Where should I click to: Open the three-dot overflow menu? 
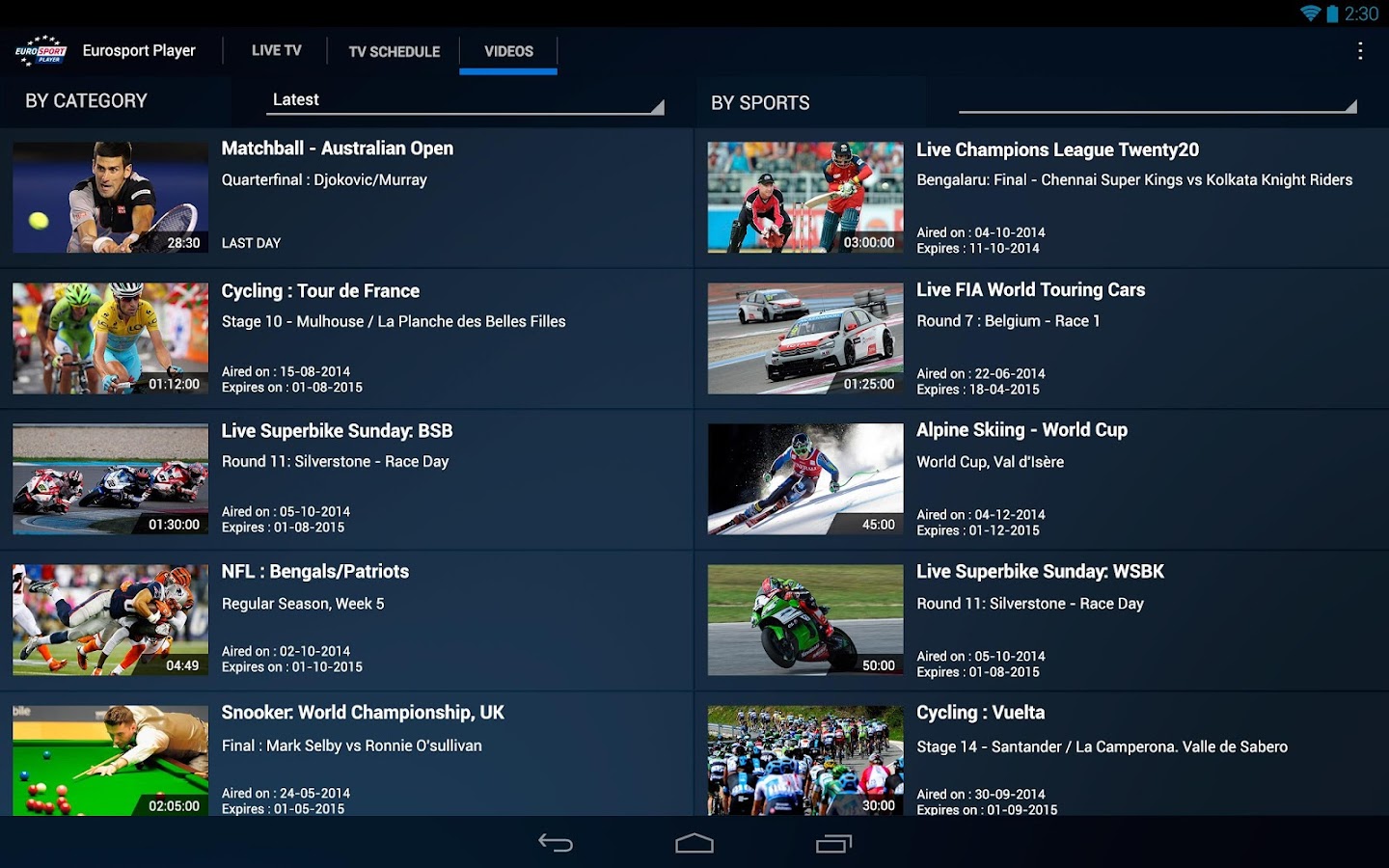click(1360, 51)
